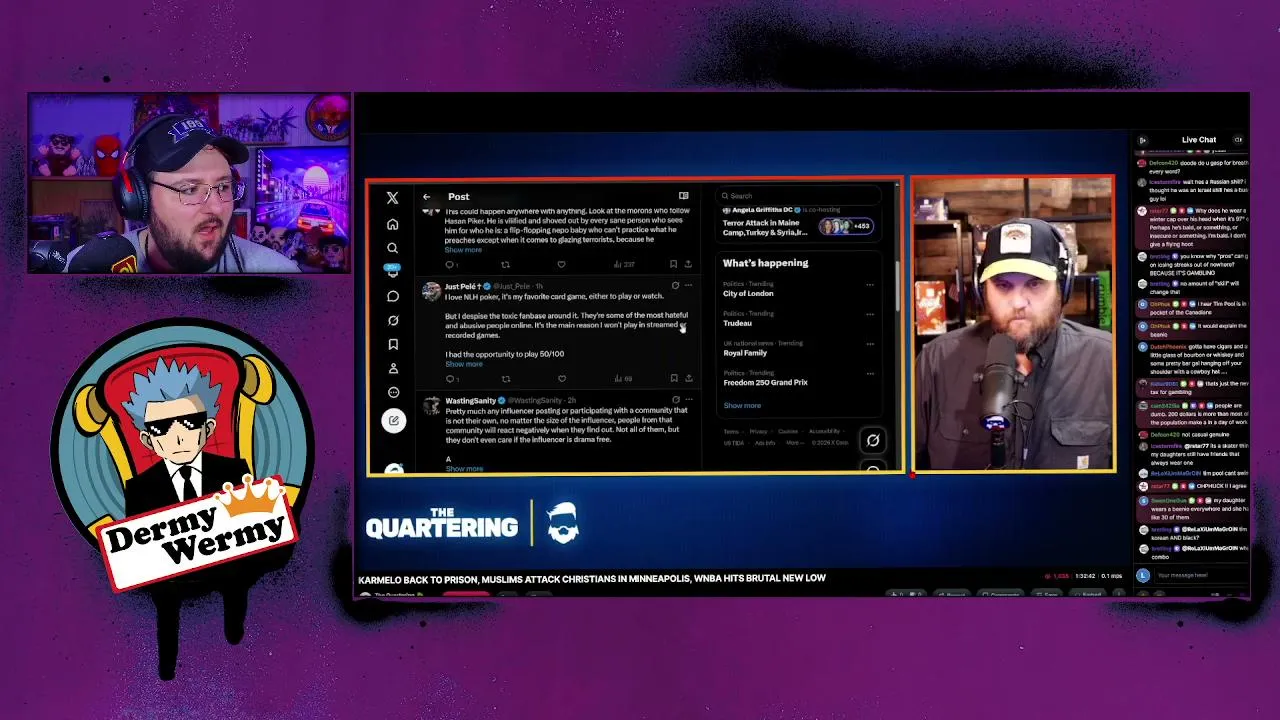Open options for Royal Family trend

tap(870, 344)
